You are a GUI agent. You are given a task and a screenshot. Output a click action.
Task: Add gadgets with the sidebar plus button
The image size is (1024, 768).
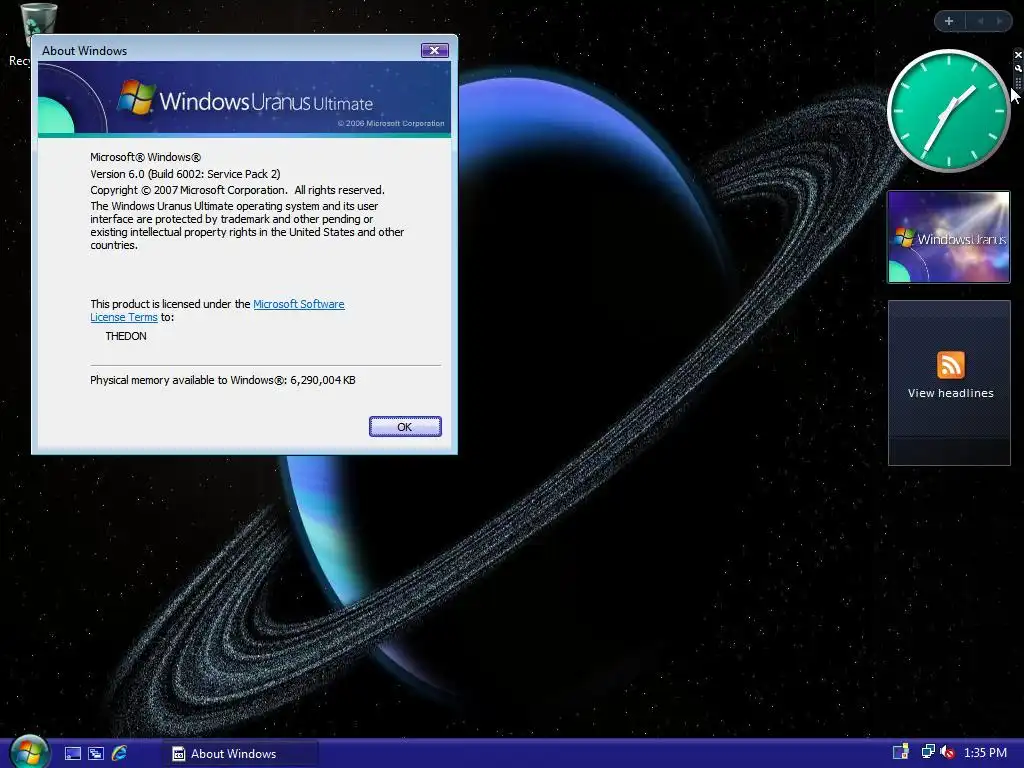click(949, 21)
